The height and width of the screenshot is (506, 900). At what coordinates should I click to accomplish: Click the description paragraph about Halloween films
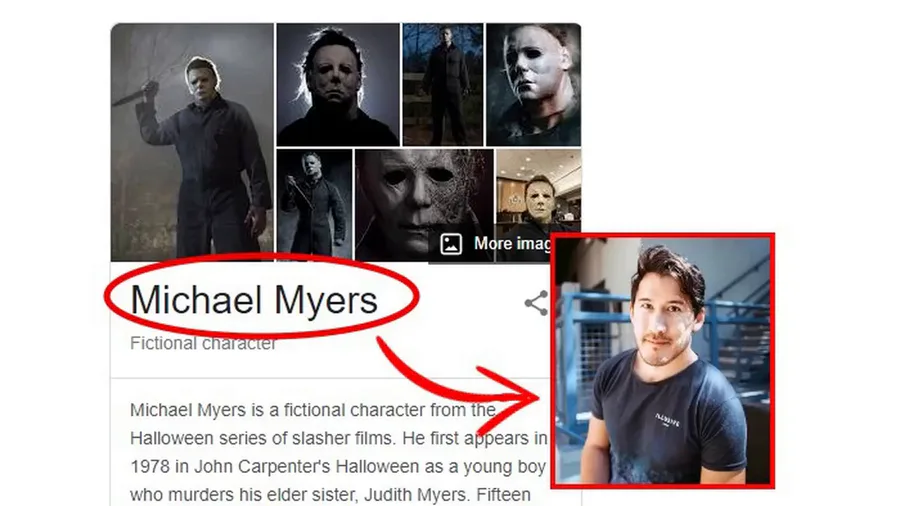click(x=339, y=452)
